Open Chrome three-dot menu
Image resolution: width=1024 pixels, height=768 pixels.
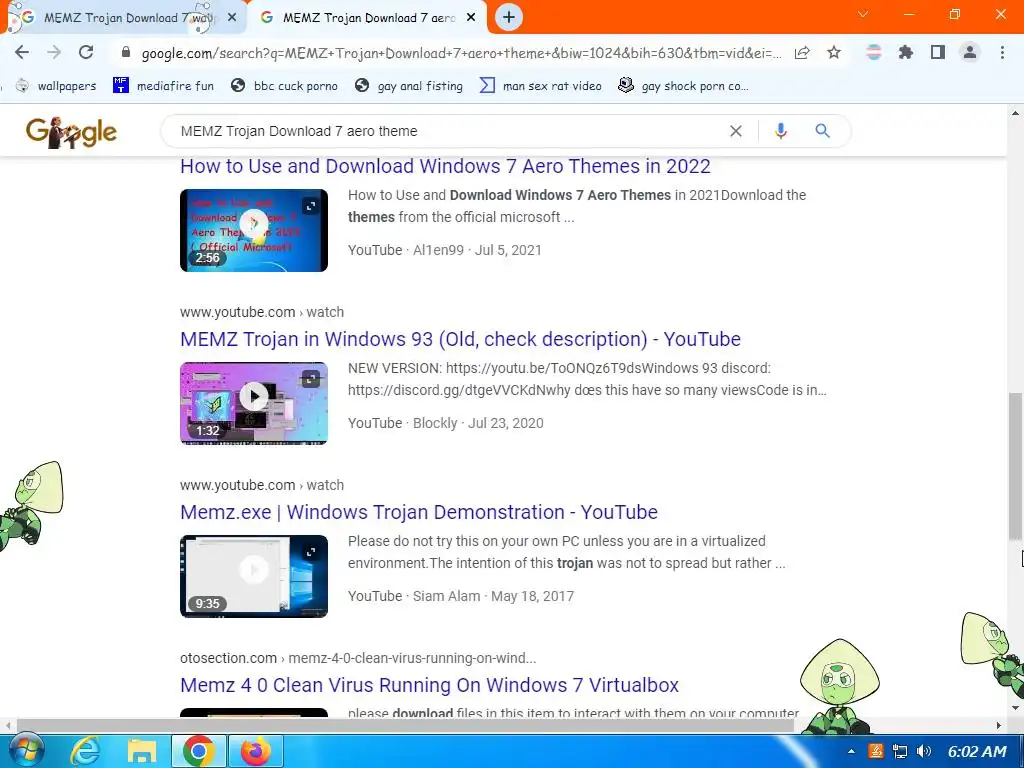pos(1002,52)
